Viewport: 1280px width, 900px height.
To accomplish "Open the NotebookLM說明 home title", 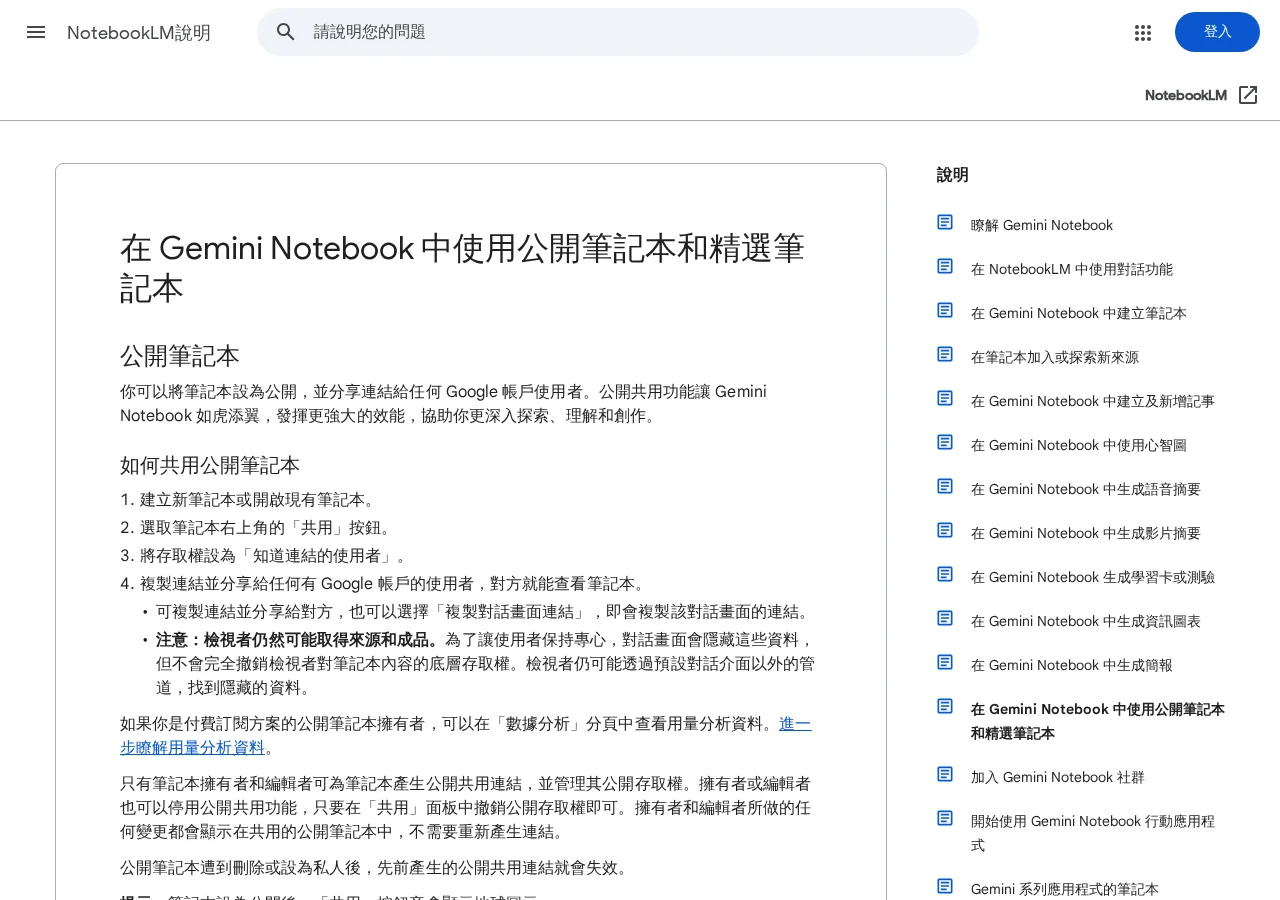I will pyautogui.click(x=139, y=32).
